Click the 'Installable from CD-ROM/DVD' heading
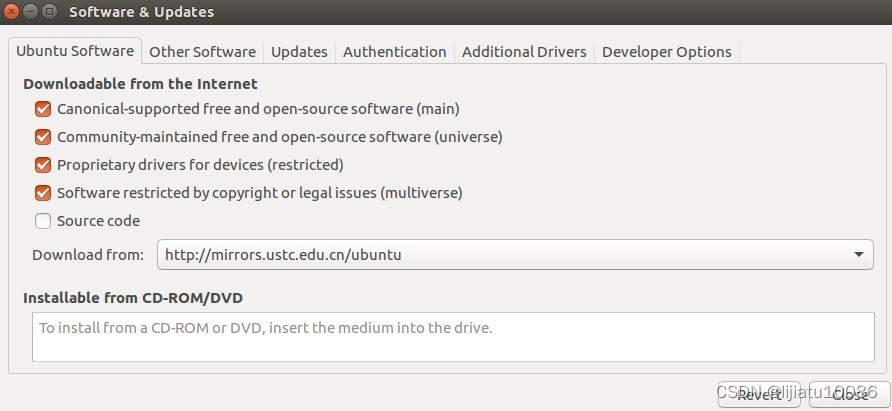 tap(133, 298)
